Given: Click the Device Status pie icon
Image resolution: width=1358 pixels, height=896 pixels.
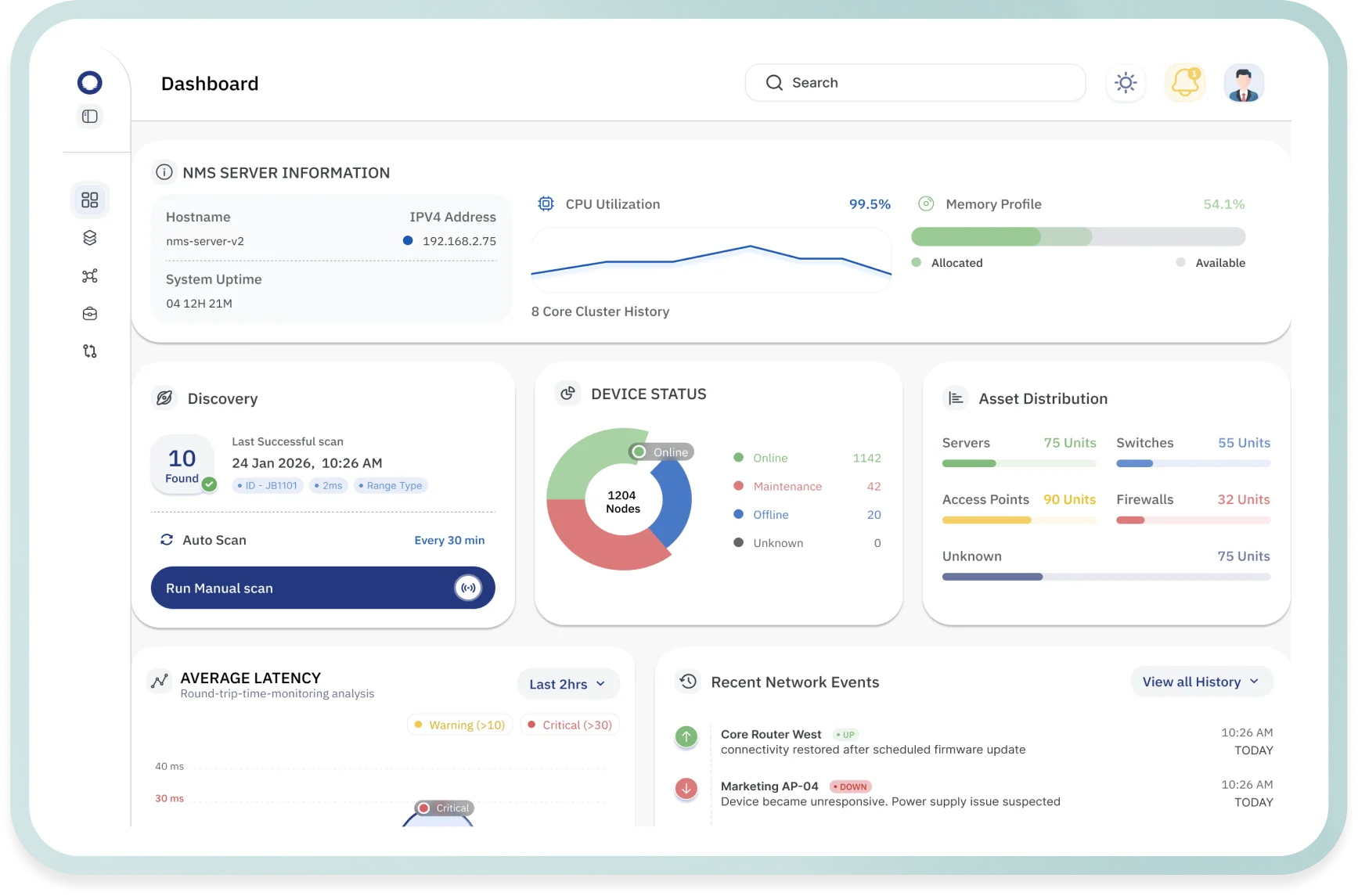Looking at the screenshot, I should point(568,394).
